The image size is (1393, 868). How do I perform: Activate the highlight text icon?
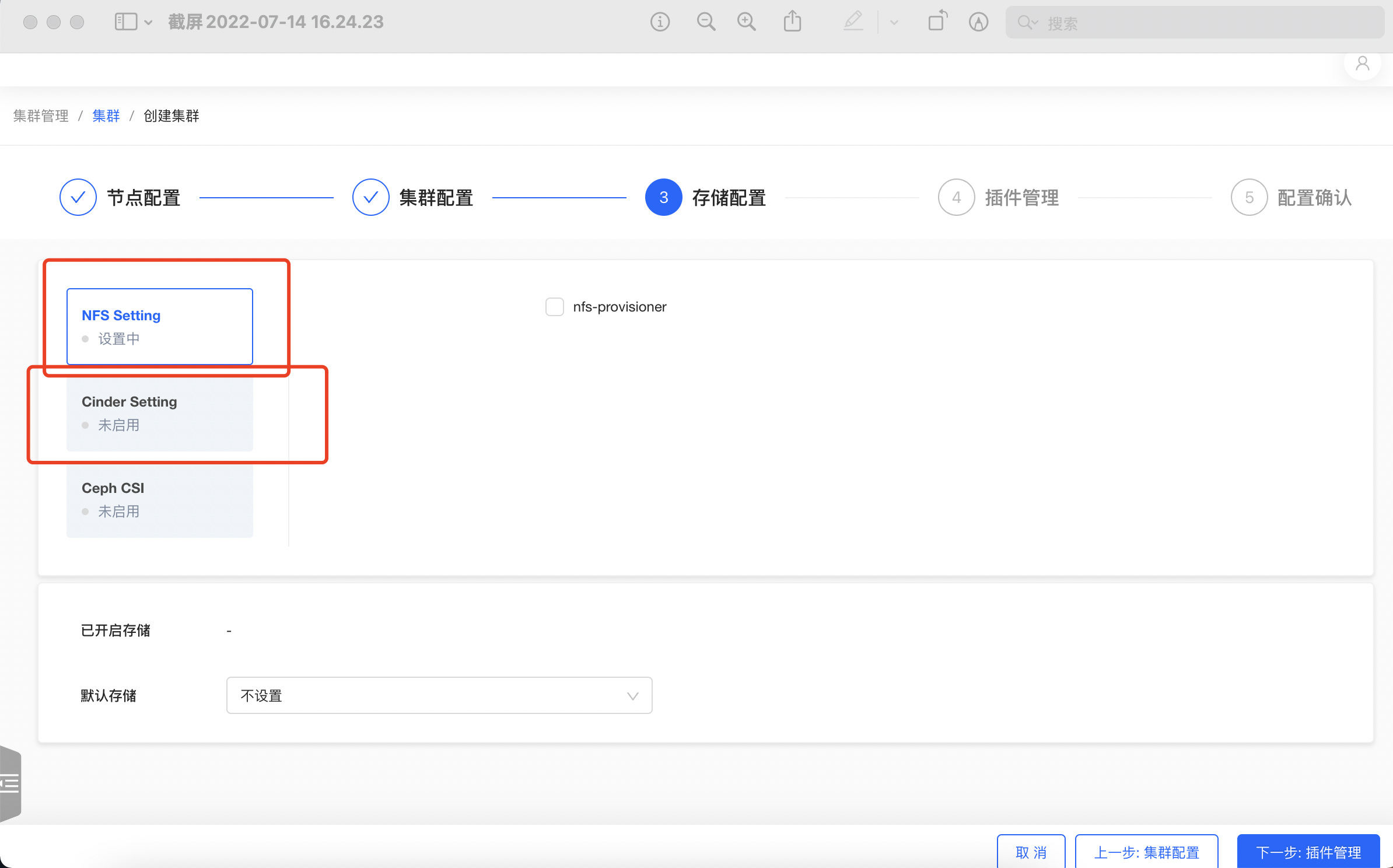[x=978, y=22]
